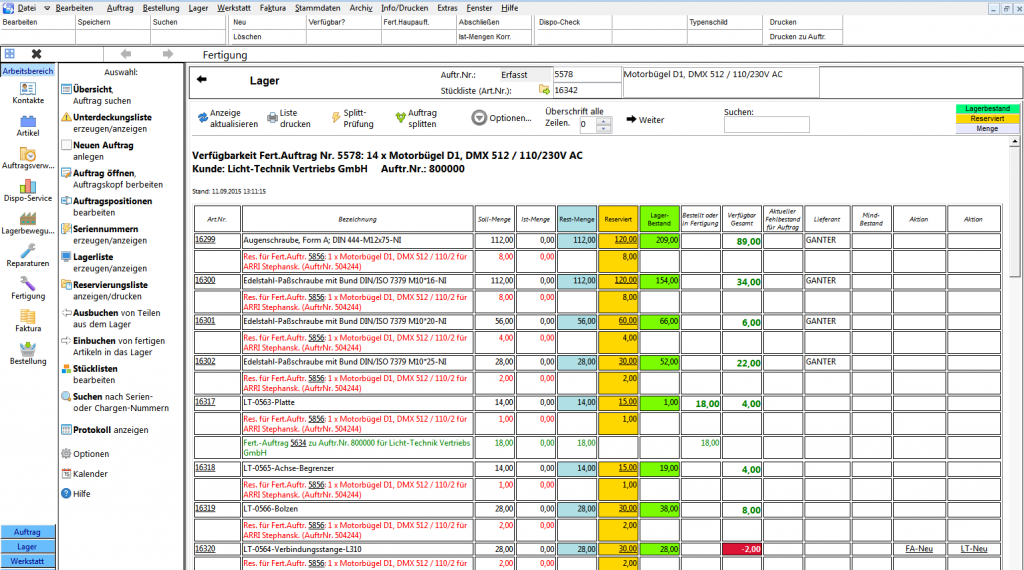The image size is (1024, 570).
Task: Click Auftrag splitten in the toolbar
Action: coord(416,118)
